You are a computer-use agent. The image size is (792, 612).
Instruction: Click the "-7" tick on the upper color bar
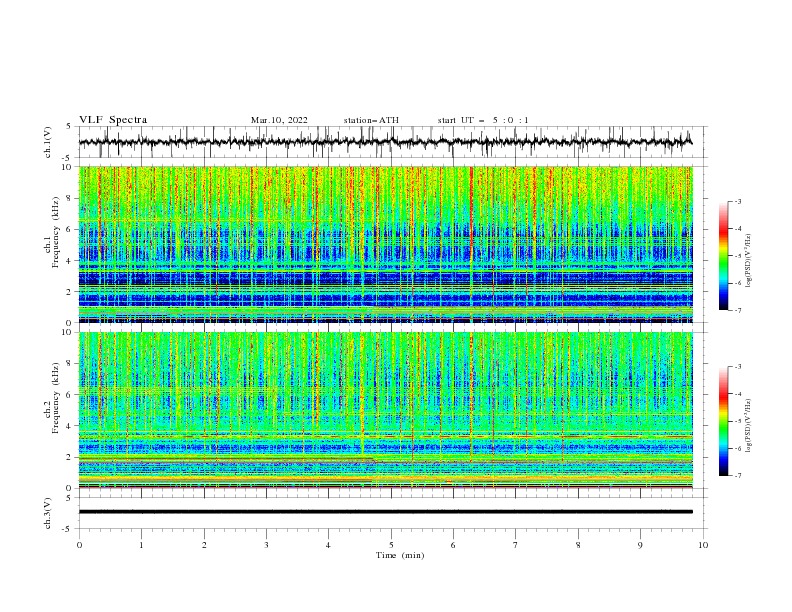738,310
